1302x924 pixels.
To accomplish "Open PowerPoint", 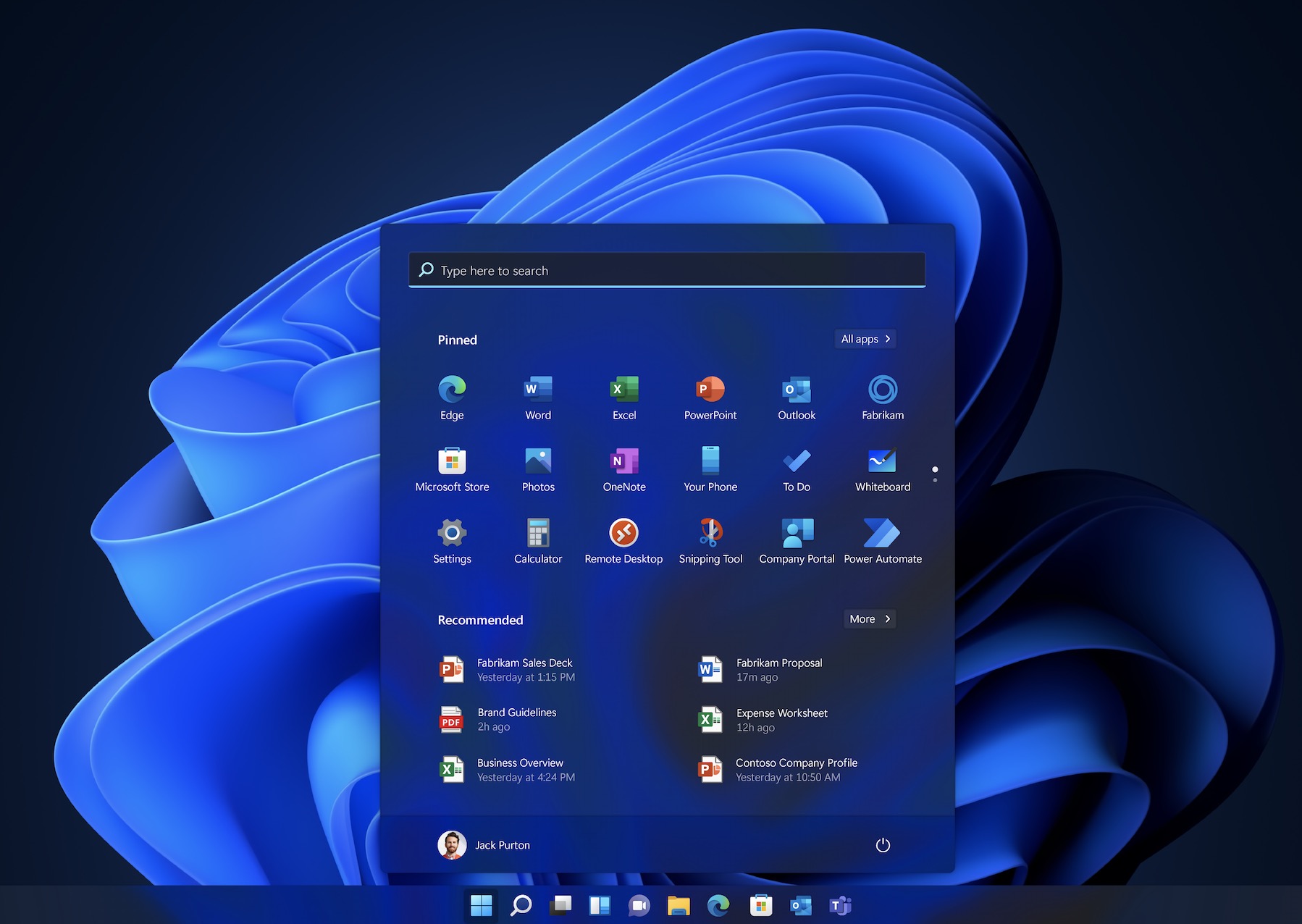I will 710,397.
